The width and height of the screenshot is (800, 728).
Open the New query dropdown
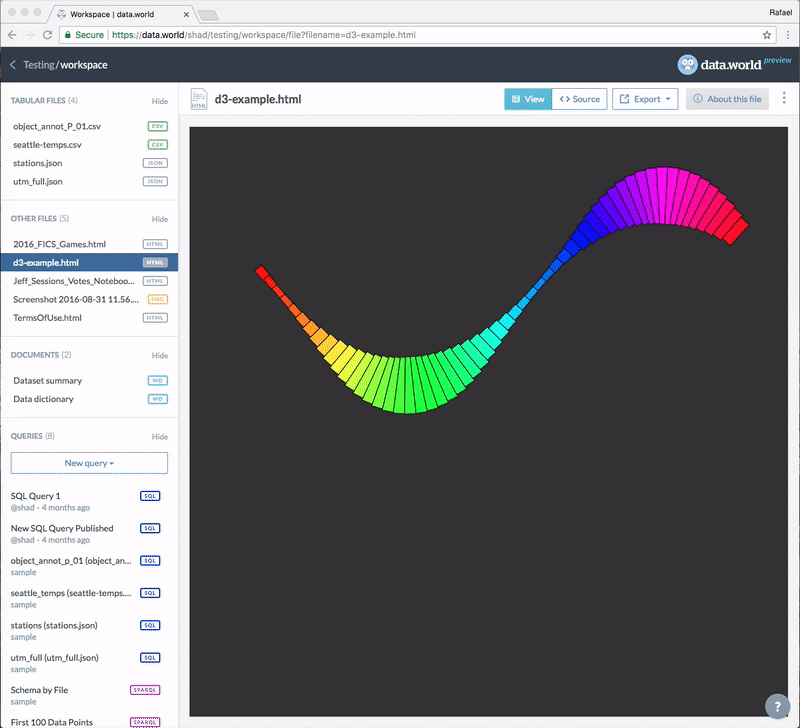point(89,463)
